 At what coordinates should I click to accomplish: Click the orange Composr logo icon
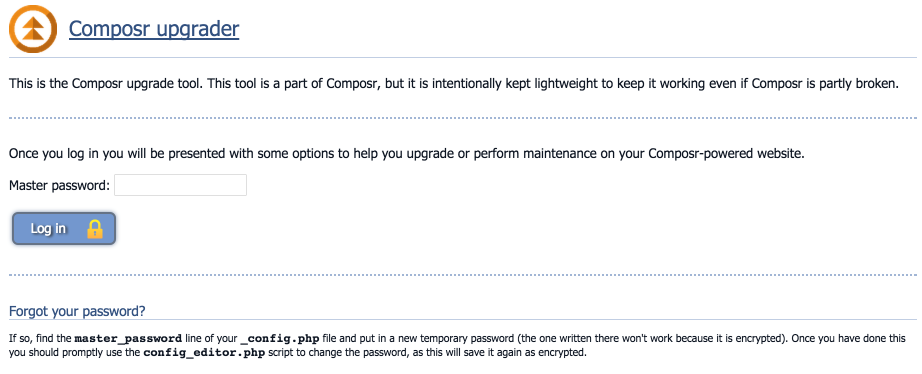point(34,28)
